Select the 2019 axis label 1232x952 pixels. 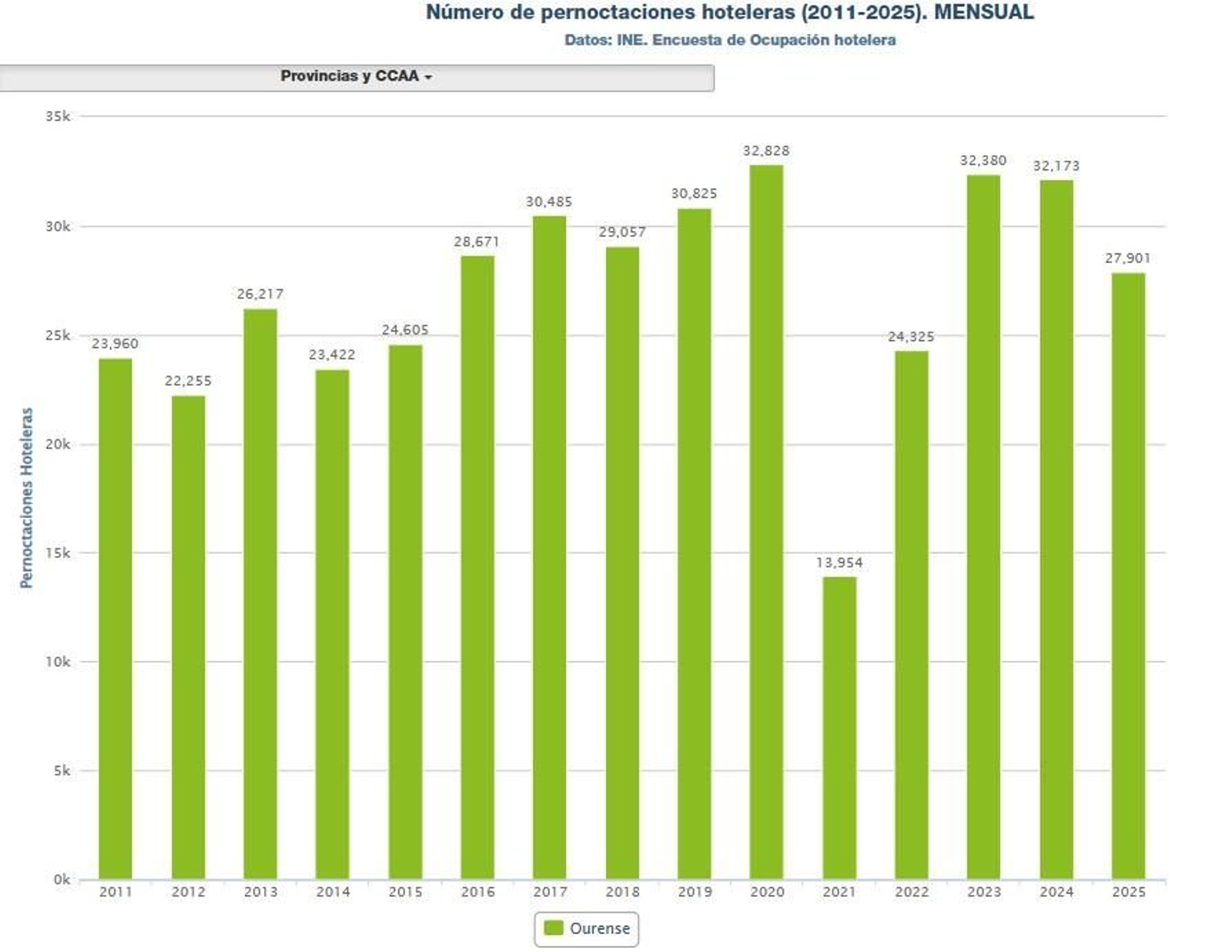(694, 891)
